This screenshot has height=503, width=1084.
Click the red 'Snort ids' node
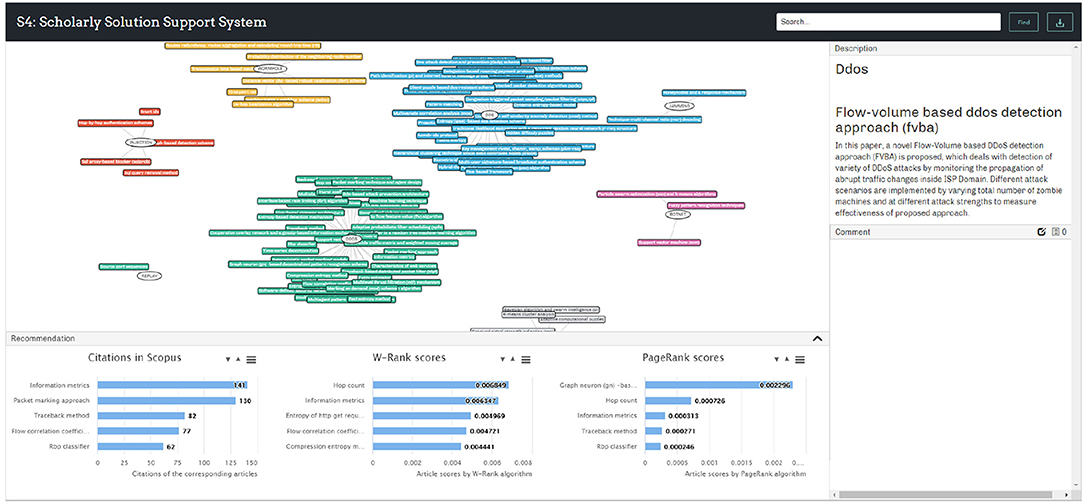[150, 111]
